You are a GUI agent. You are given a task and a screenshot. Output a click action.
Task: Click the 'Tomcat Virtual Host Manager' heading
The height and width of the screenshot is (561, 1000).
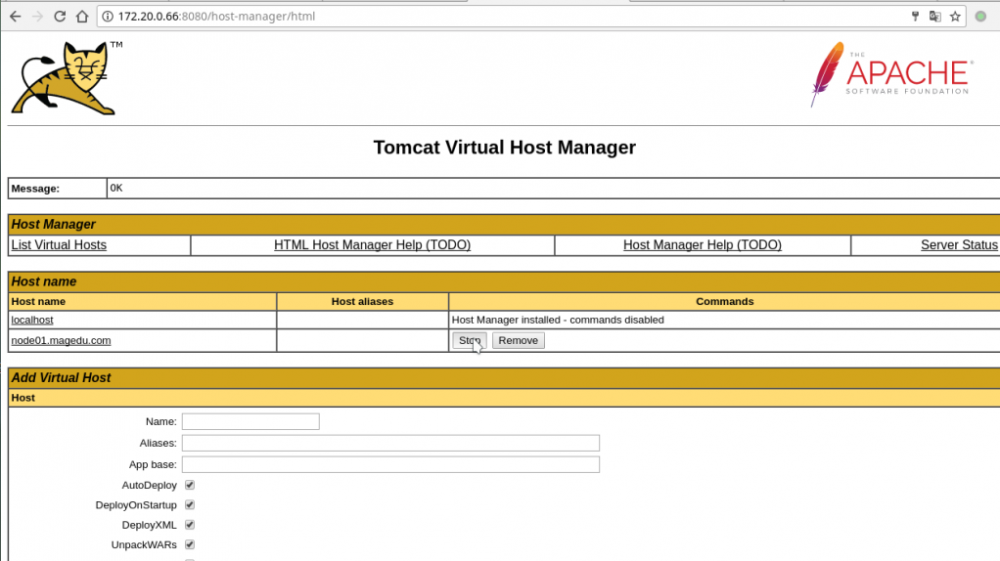point(504,147)
